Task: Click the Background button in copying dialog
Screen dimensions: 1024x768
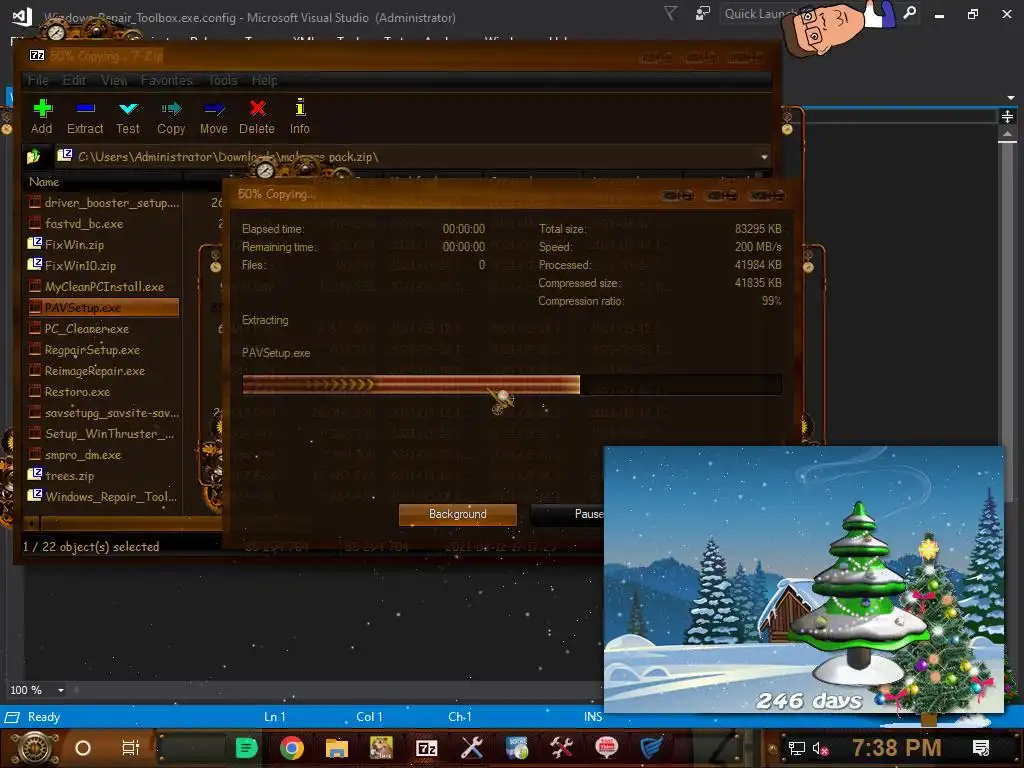Action: point(458,514)
